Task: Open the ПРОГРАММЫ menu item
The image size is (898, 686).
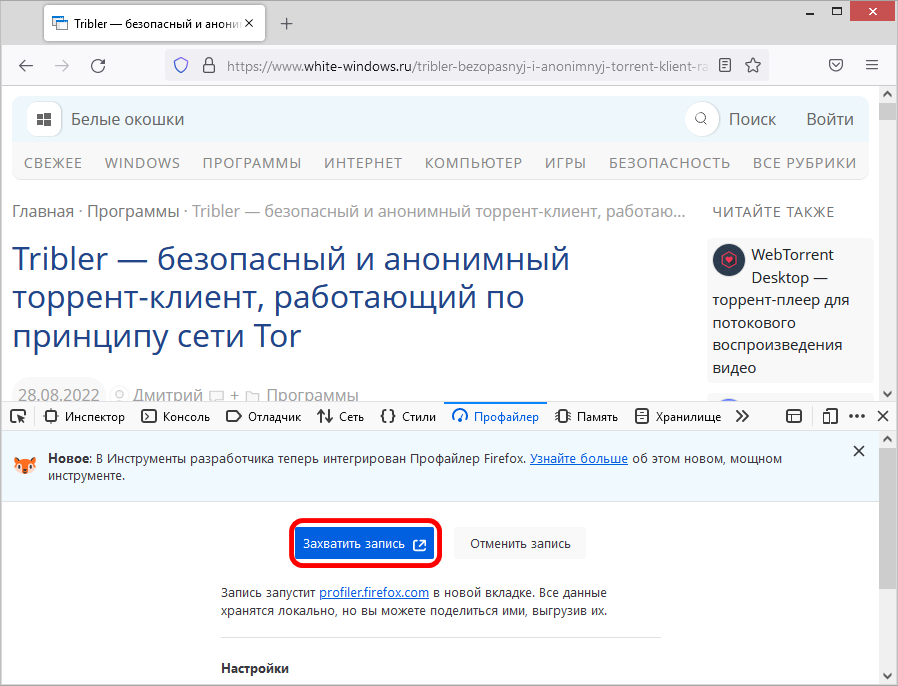Action: click(x=251, y=163)
